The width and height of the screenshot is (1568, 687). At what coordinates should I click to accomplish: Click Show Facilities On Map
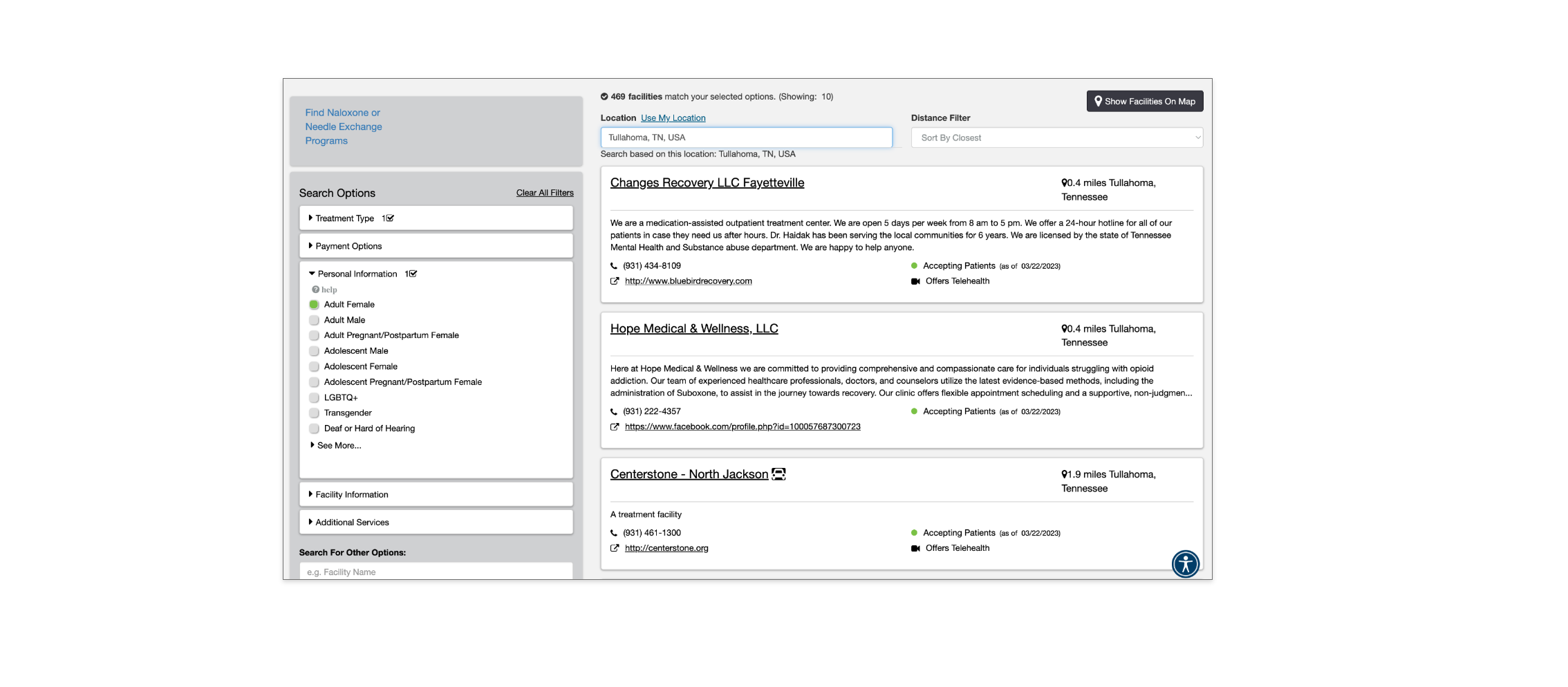click(1144, 101)
